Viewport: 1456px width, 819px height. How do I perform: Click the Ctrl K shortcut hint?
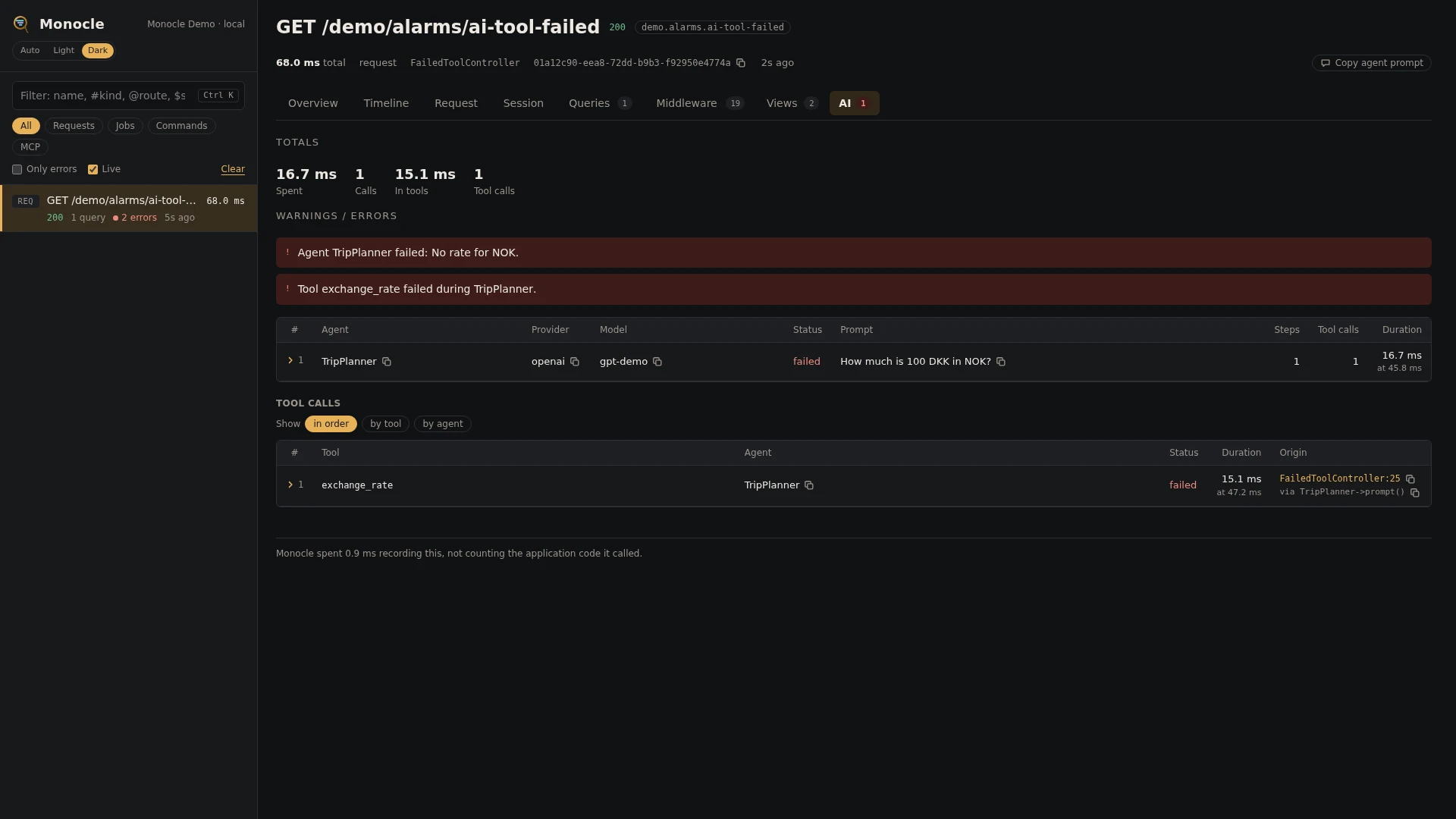pyautogui.click(x=218, y=96)
